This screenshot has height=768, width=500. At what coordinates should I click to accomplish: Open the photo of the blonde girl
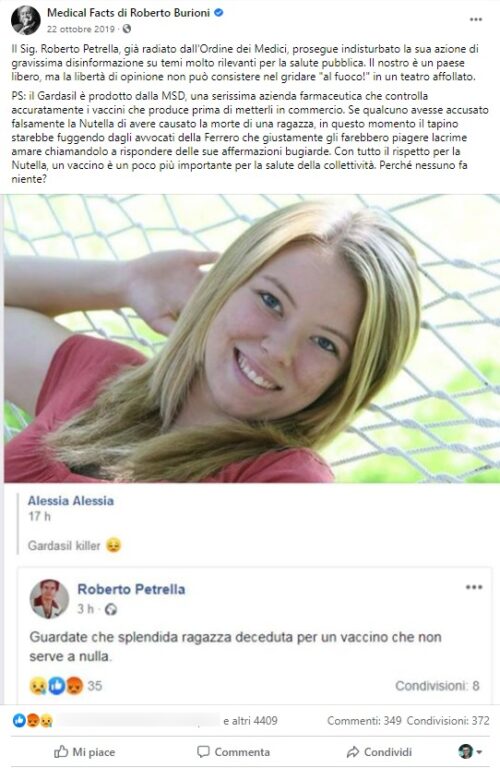pyautogui.click(x=252, y=338)
